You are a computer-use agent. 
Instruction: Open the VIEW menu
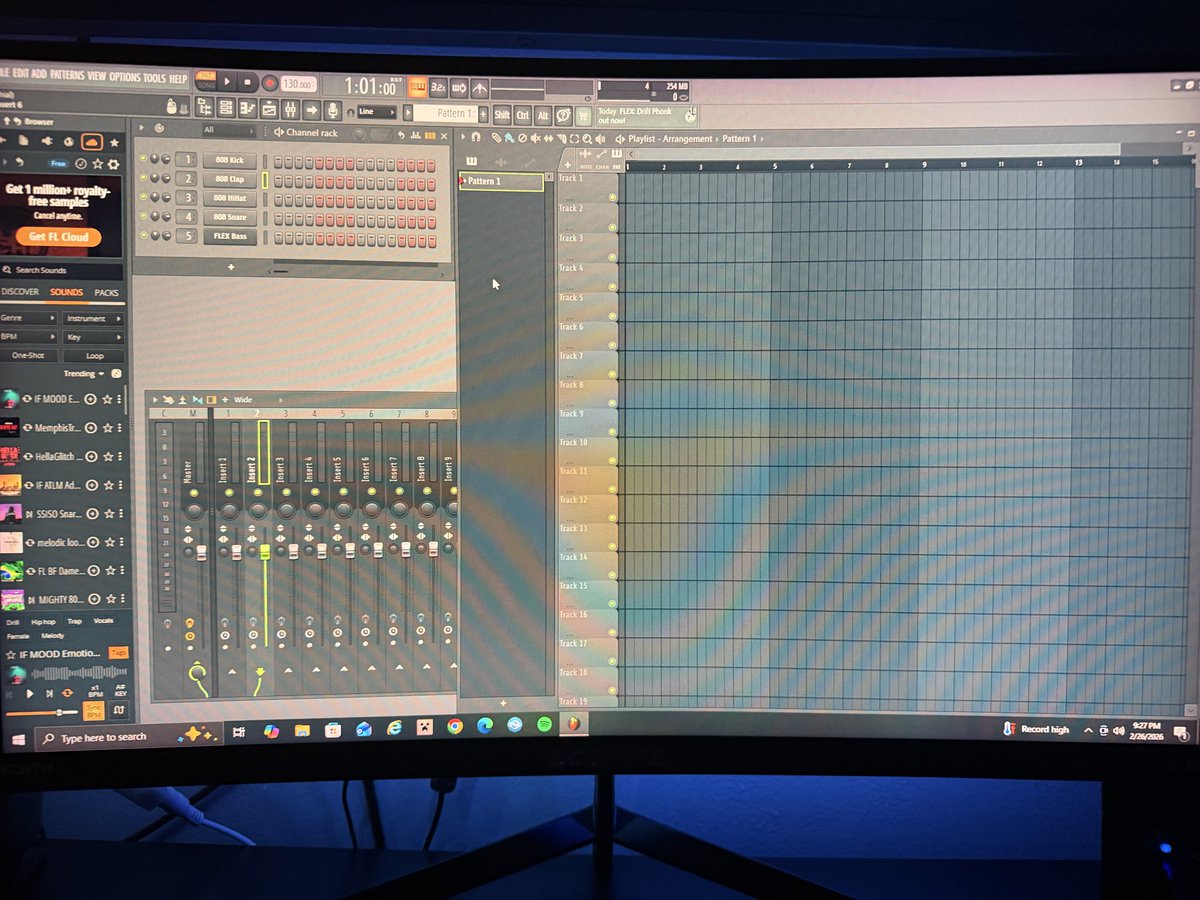pyautogui.click(x=96, y=76)
